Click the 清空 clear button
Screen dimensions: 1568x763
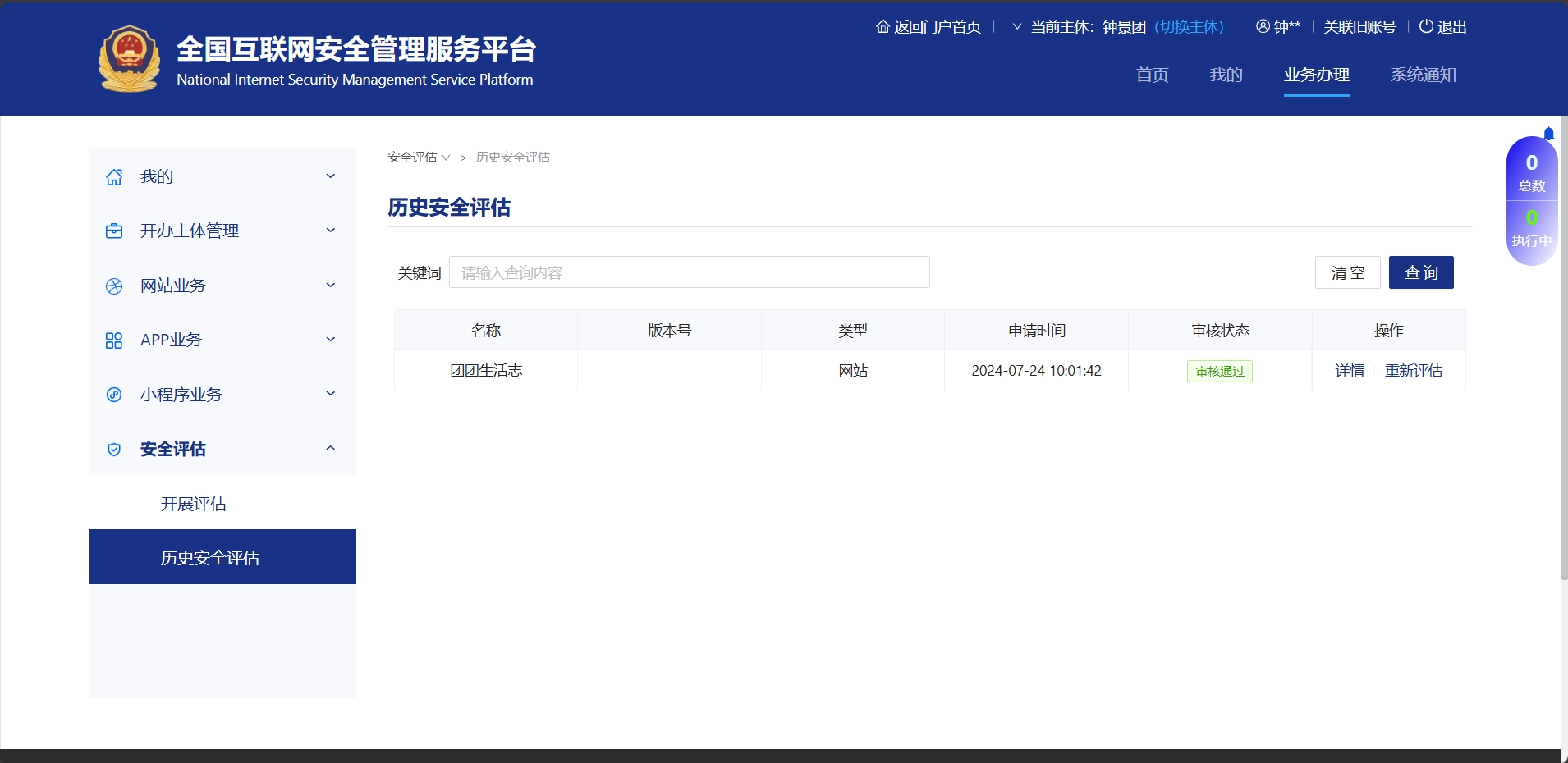pos(1347,272)
